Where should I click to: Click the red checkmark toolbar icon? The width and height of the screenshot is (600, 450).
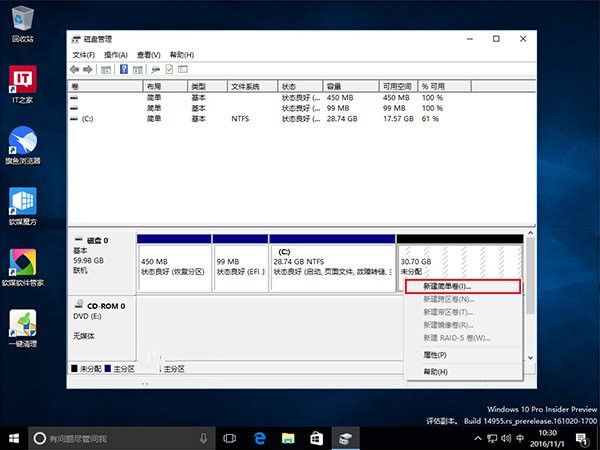(x=168, y=69)
